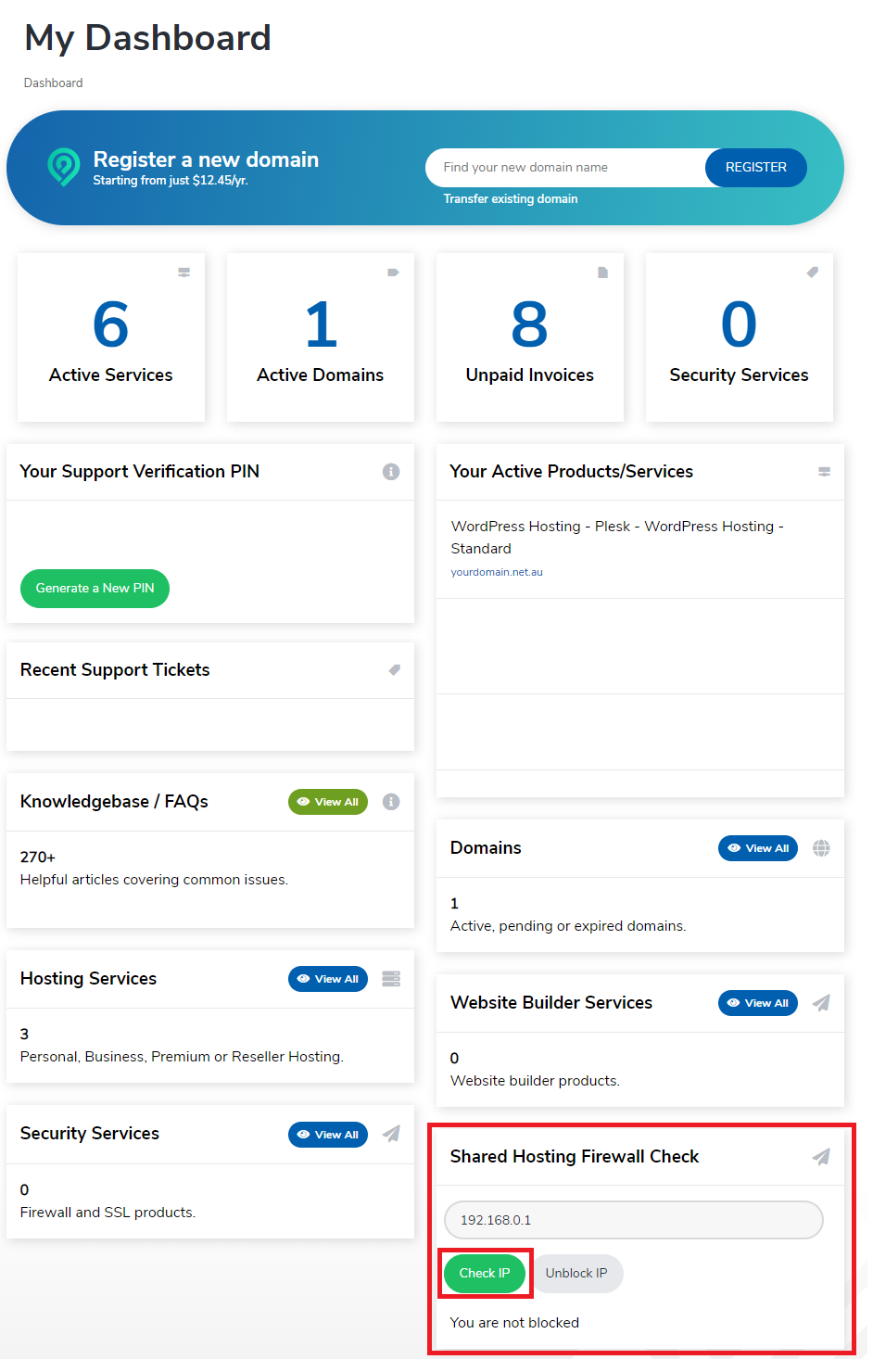
Task: View All in the Domains panel
Action: click(757, 848)
